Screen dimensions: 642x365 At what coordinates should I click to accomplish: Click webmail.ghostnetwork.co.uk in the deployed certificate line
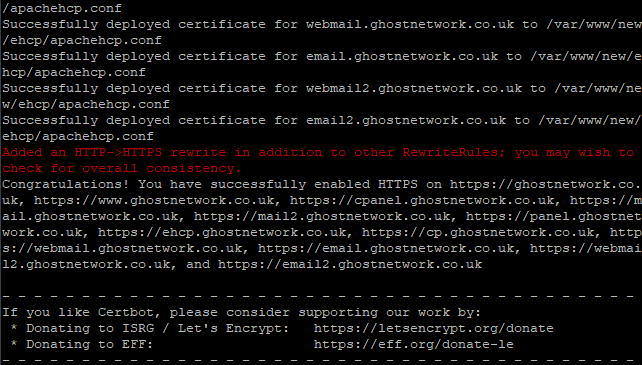click(x=410, y=25)
